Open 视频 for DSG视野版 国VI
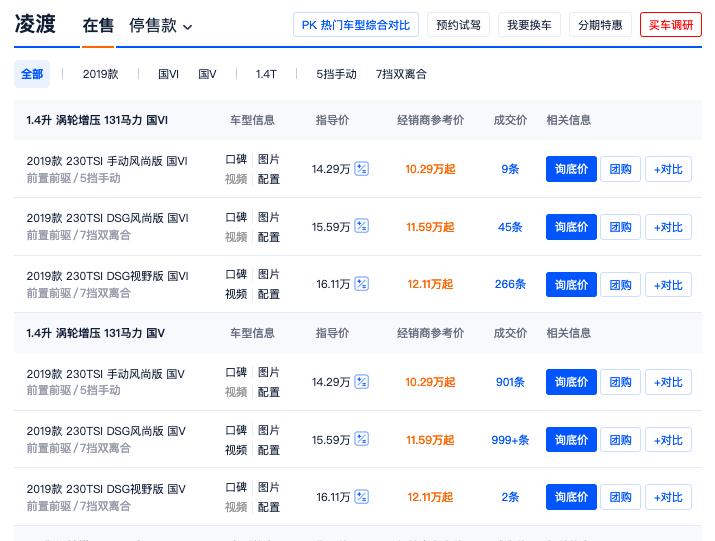 (x=236, y=294)
